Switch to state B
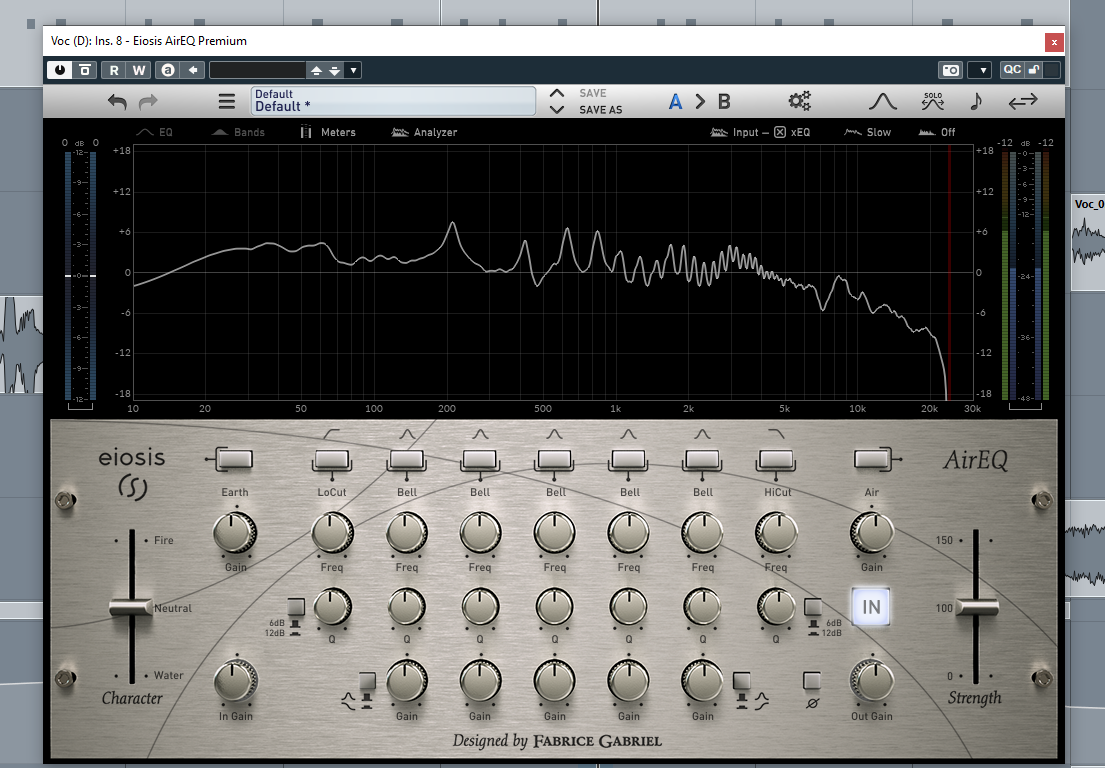 pos(724,101)
